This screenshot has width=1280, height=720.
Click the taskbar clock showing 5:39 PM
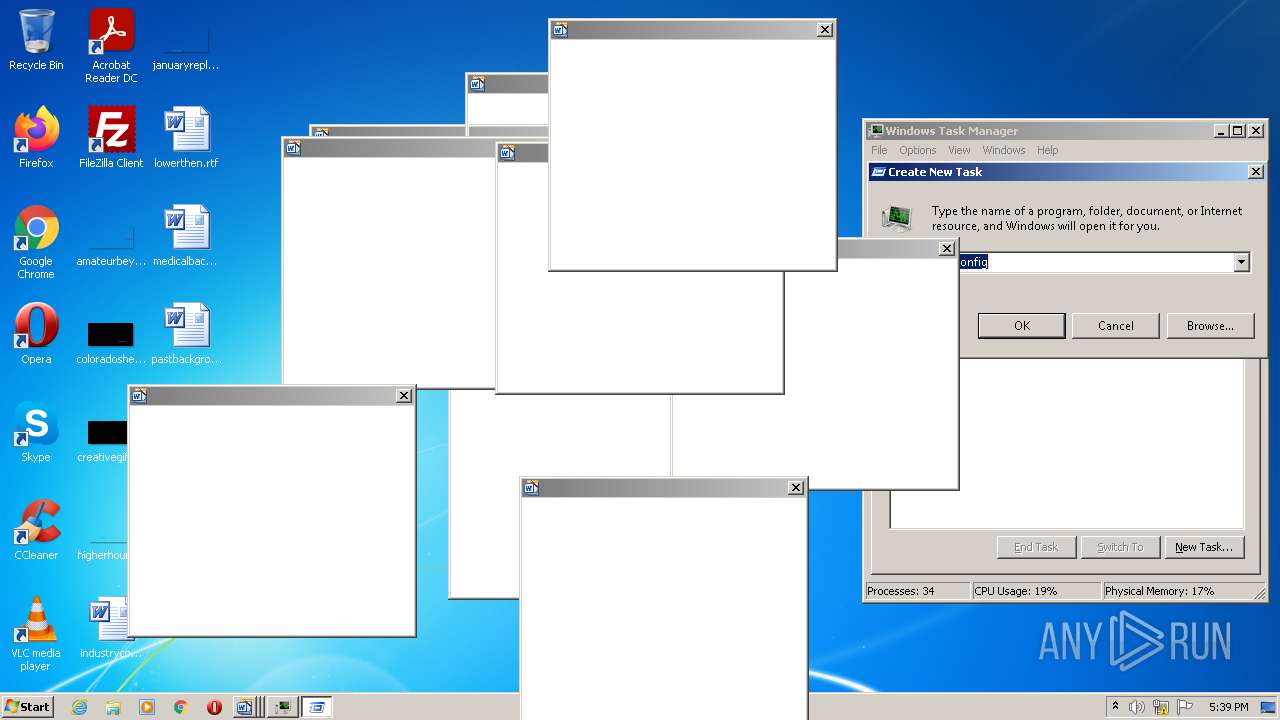pyautogui.click(x=1228, y=707)
